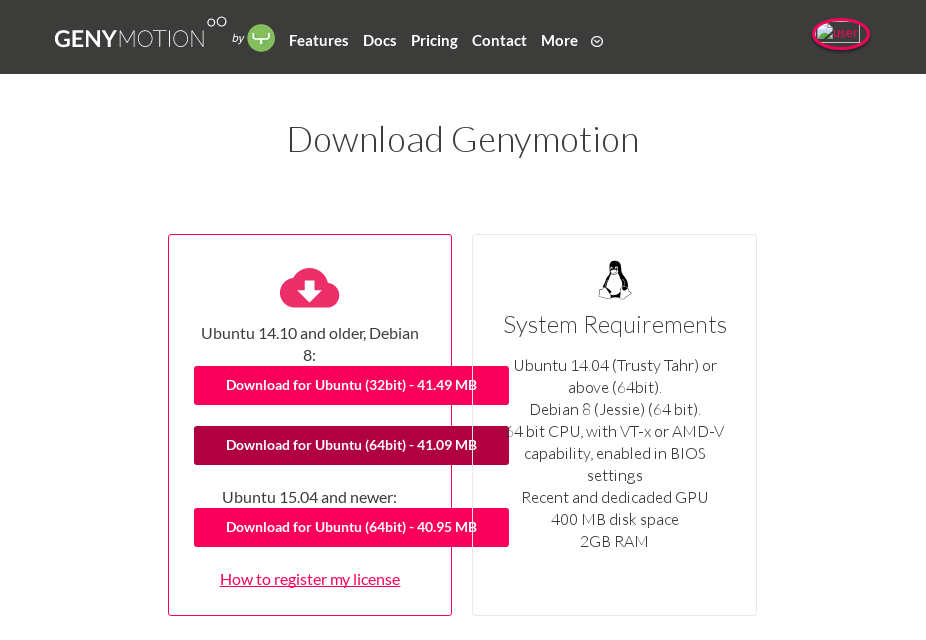Screen dimensions: 926x640
Task: Click the System Requirements heading
Action: (615, 325)
